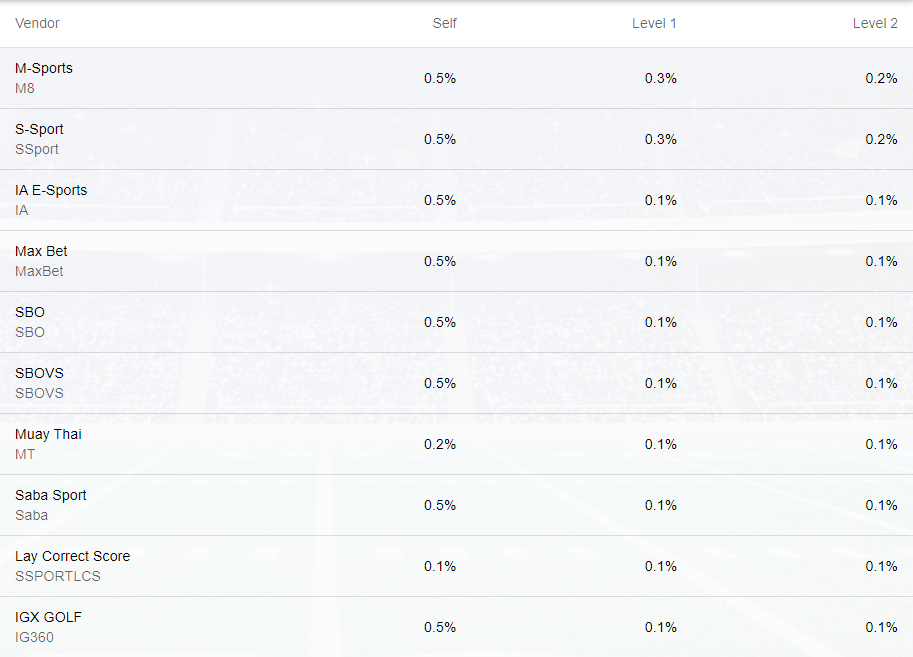
Task: Click the IA E-Sports vendor entry
Action: point(51,190)
